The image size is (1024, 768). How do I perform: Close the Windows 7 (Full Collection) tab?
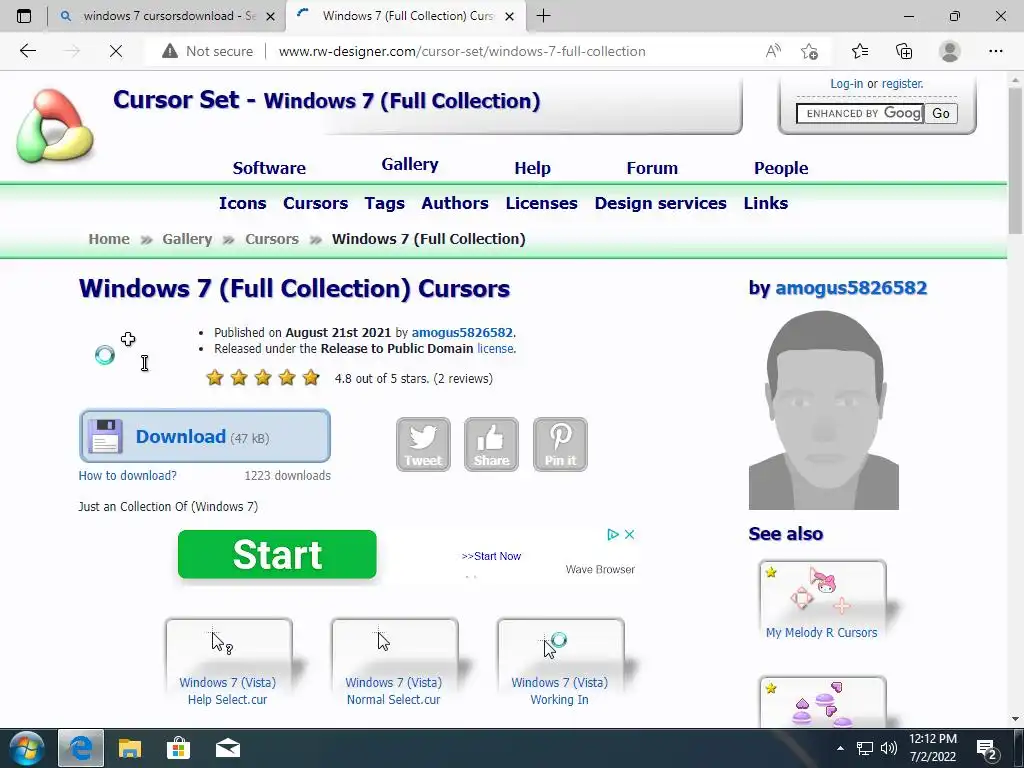(x=510, y=16)
